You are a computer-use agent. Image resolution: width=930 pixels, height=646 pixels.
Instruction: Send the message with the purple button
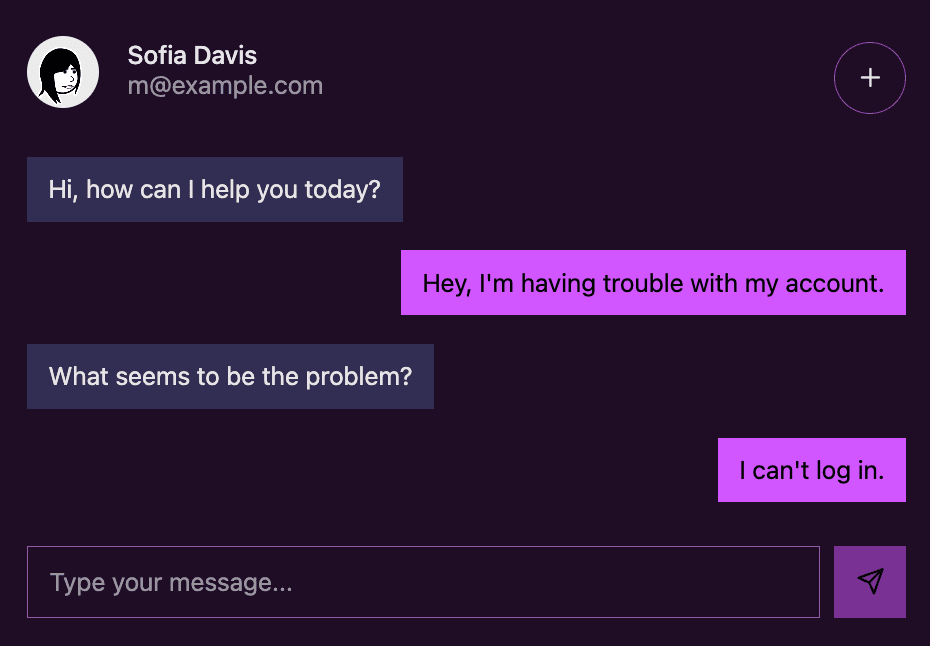pos(870,582)
